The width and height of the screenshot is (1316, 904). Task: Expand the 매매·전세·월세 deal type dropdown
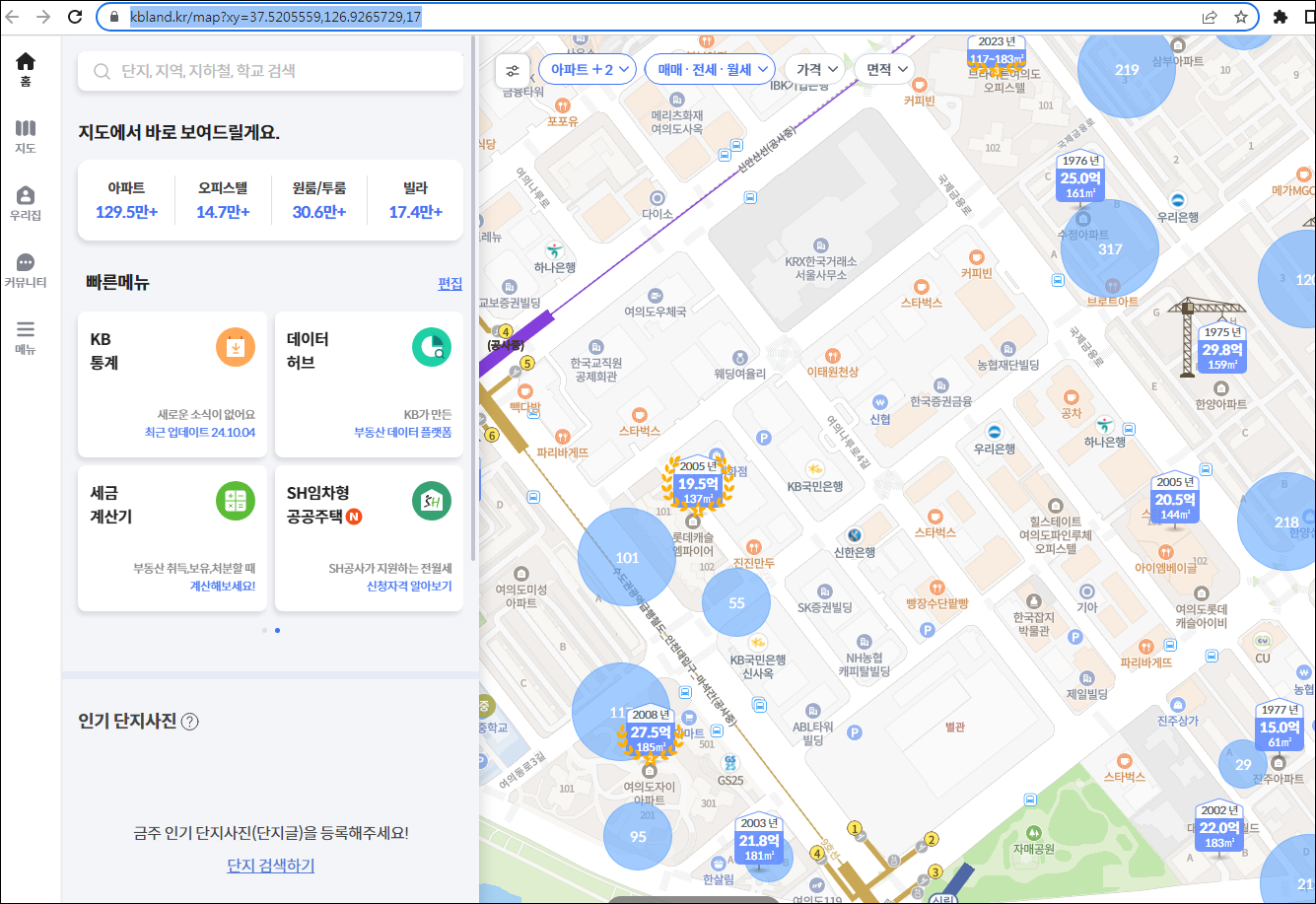(x=711, y=70)
